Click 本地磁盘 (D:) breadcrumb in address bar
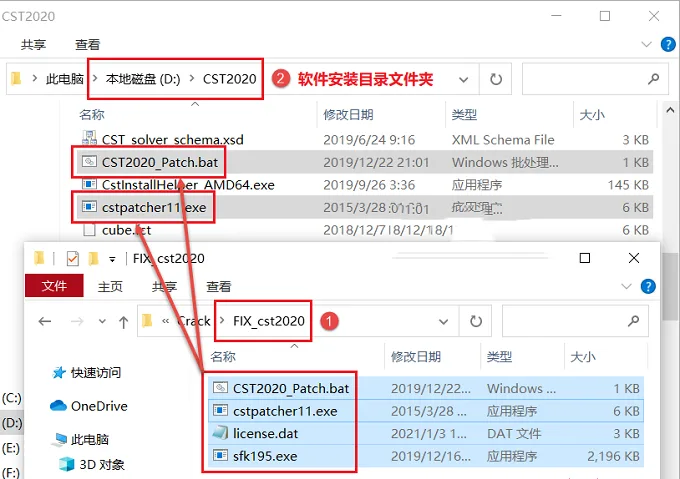This screenshot has height=479, width=680. [x=143, y=79]
